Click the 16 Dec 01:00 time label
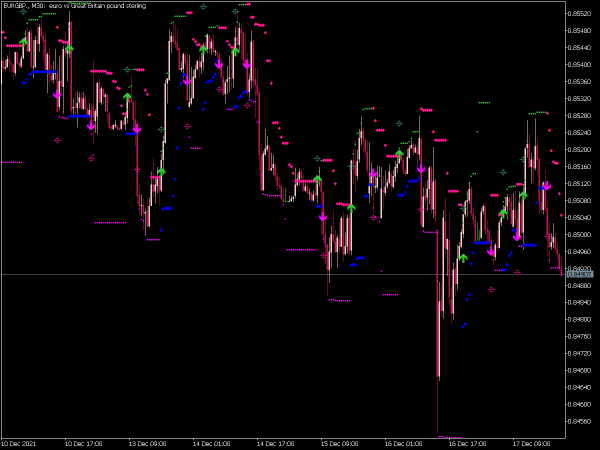The width and height of the screenshot is (600, 450). [x=403, y=443]
